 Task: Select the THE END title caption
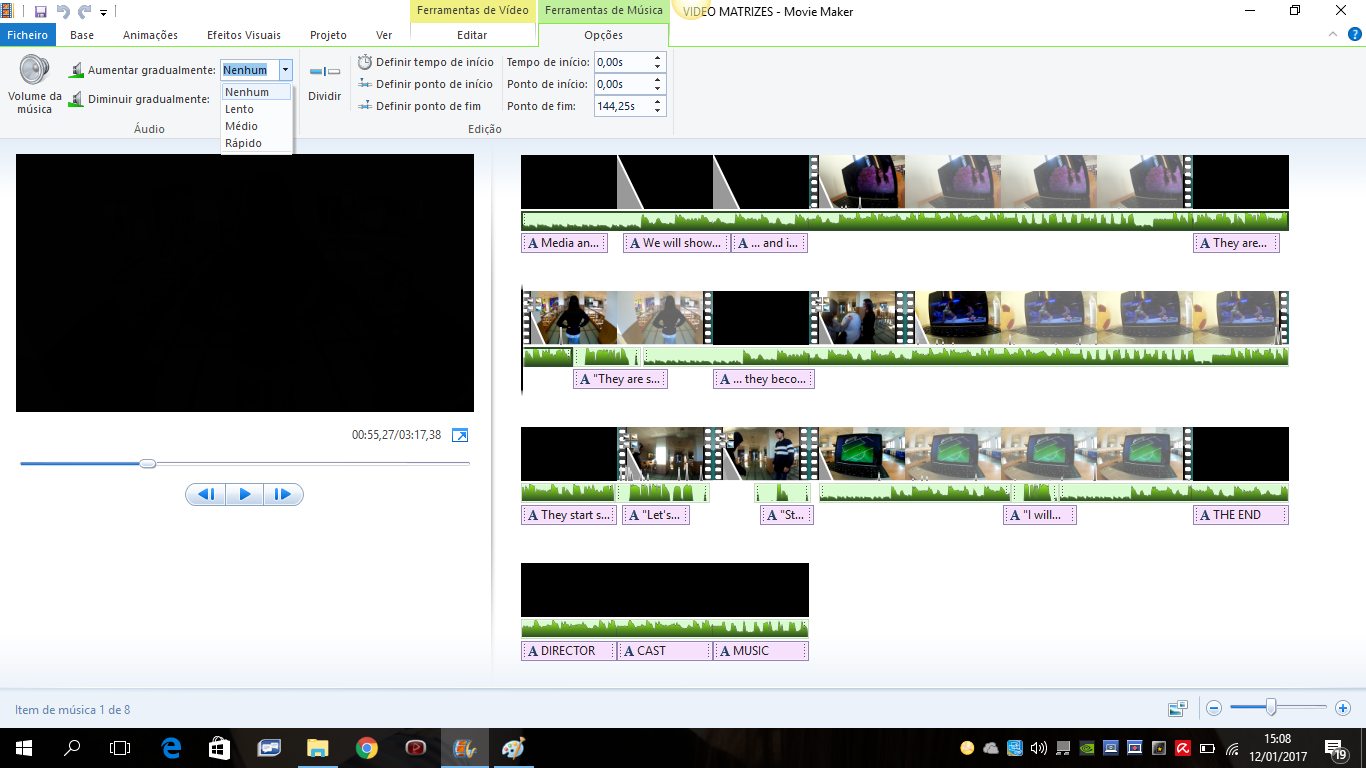[x=1240, y=515]
